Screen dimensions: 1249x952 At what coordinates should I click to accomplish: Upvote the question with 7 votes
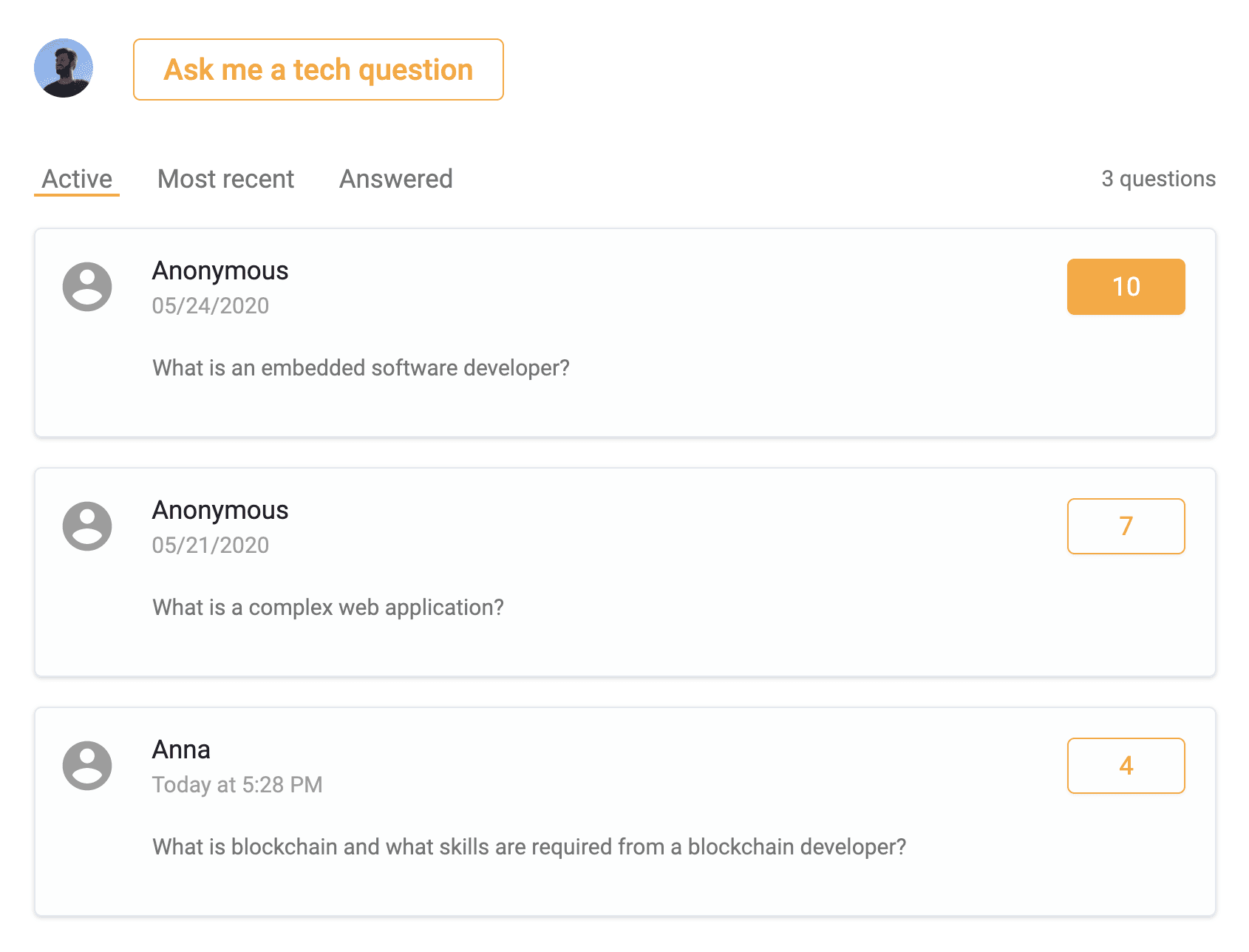pyautogui.click(x=1126, y=526)
